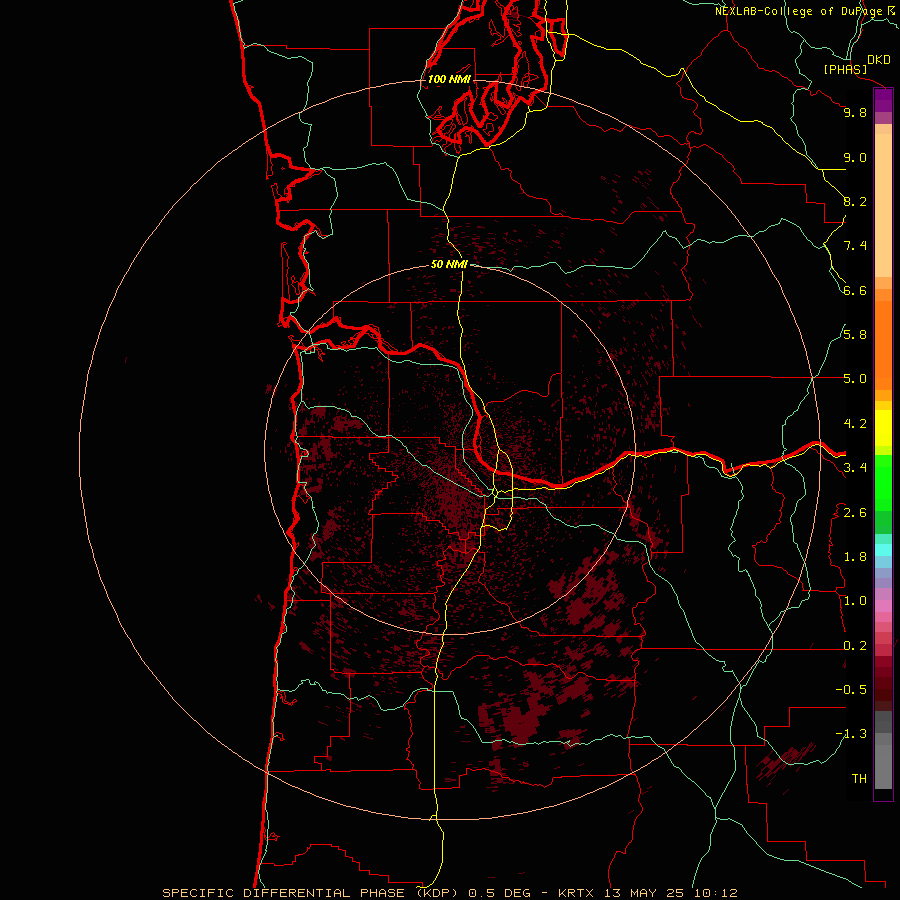Pick the light peach color bar segment
The height and width of the screenshot is (900, 900).
883,205
